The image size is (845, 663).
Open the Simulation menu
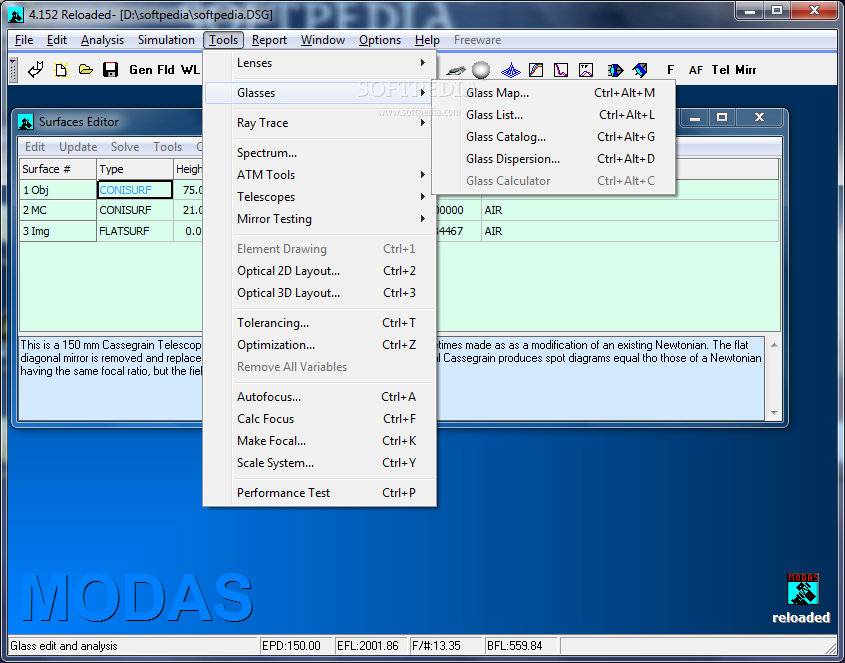166,40
